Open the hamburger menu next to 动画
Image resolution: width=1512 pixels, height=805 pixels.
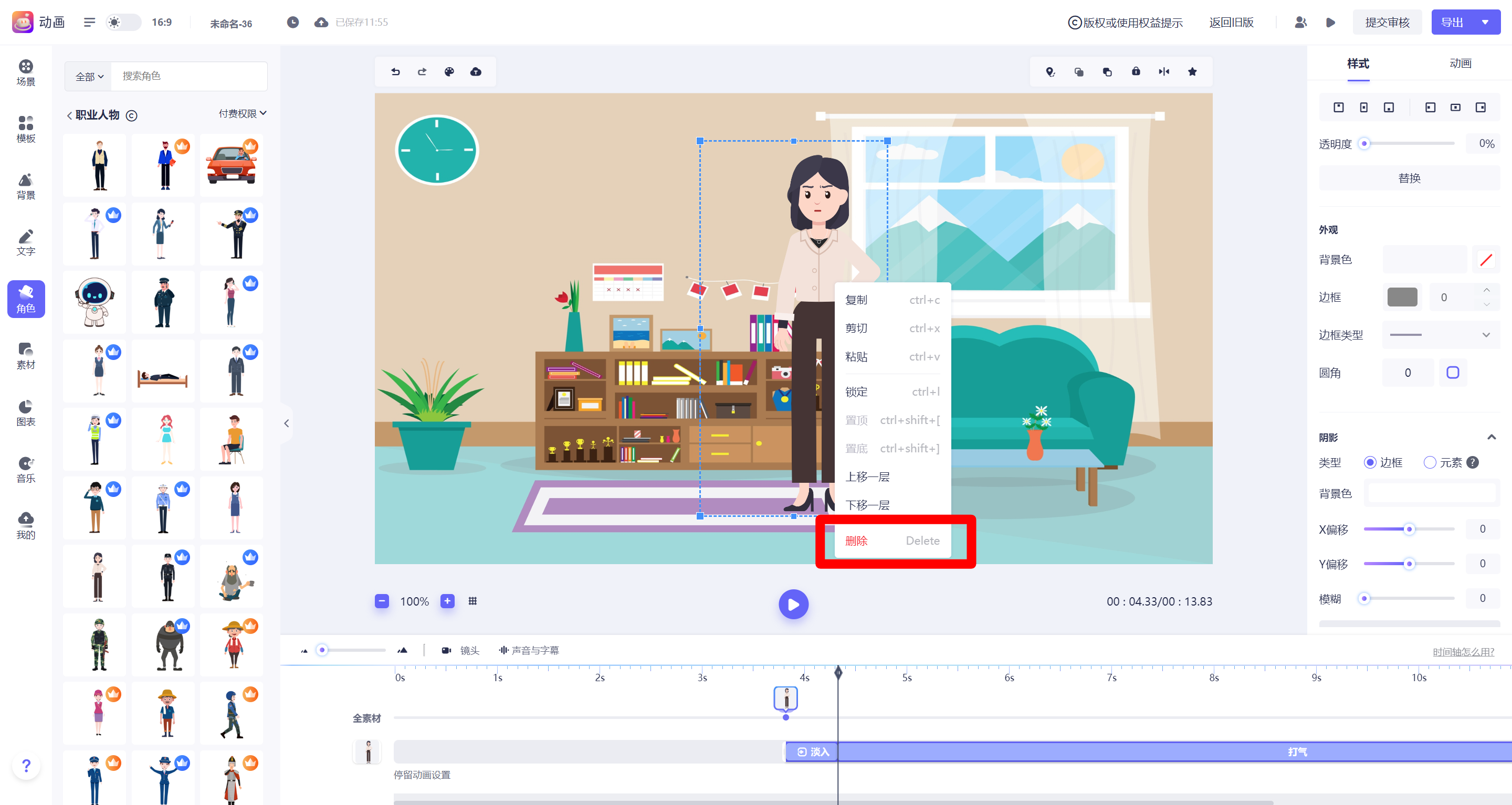click(x=89, y=22)
